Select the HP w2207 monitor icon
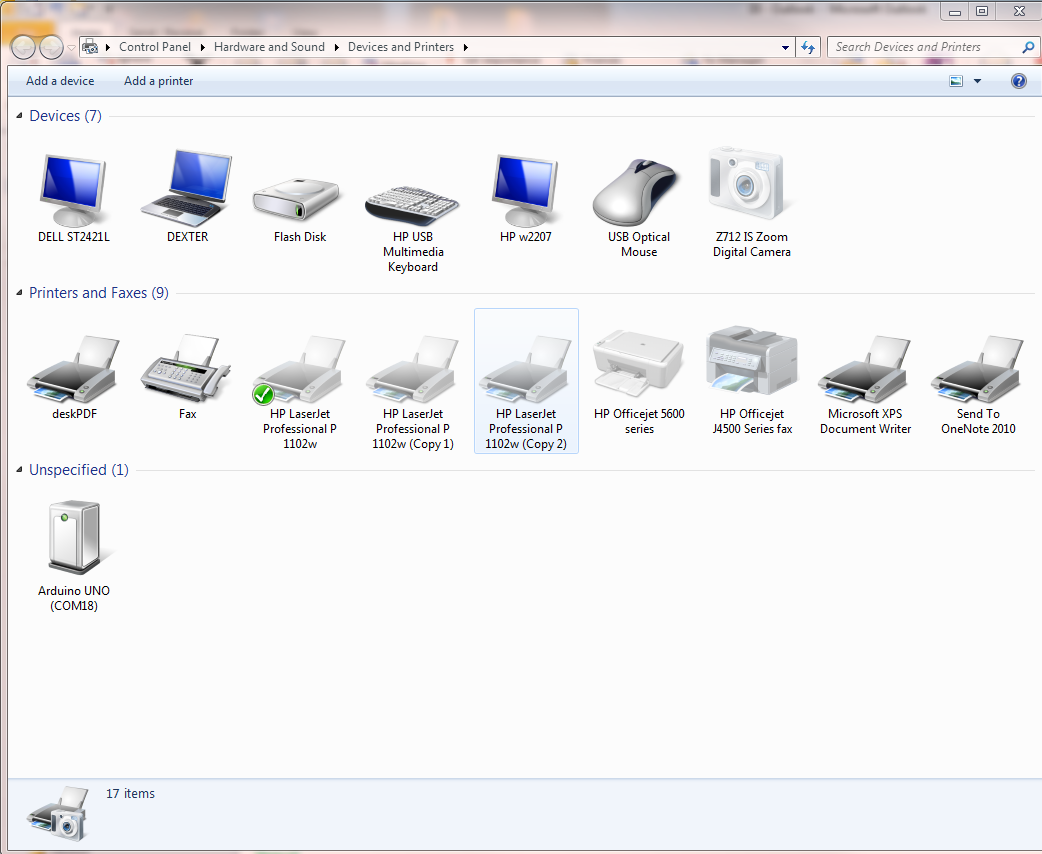The width and height of the screenshot is (1042, 854). coord(525,191)
